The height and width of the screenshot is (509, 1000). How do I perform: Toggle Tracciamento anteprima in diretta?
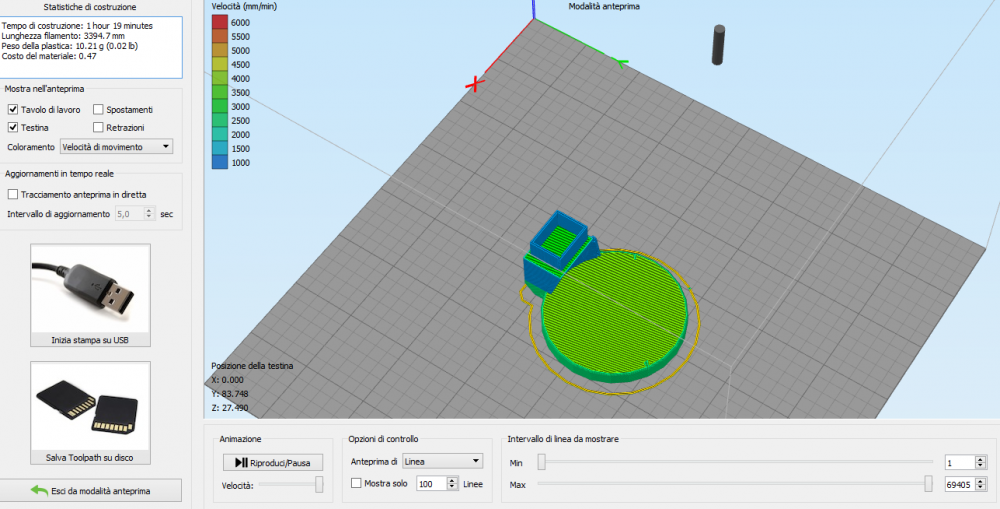13,194
